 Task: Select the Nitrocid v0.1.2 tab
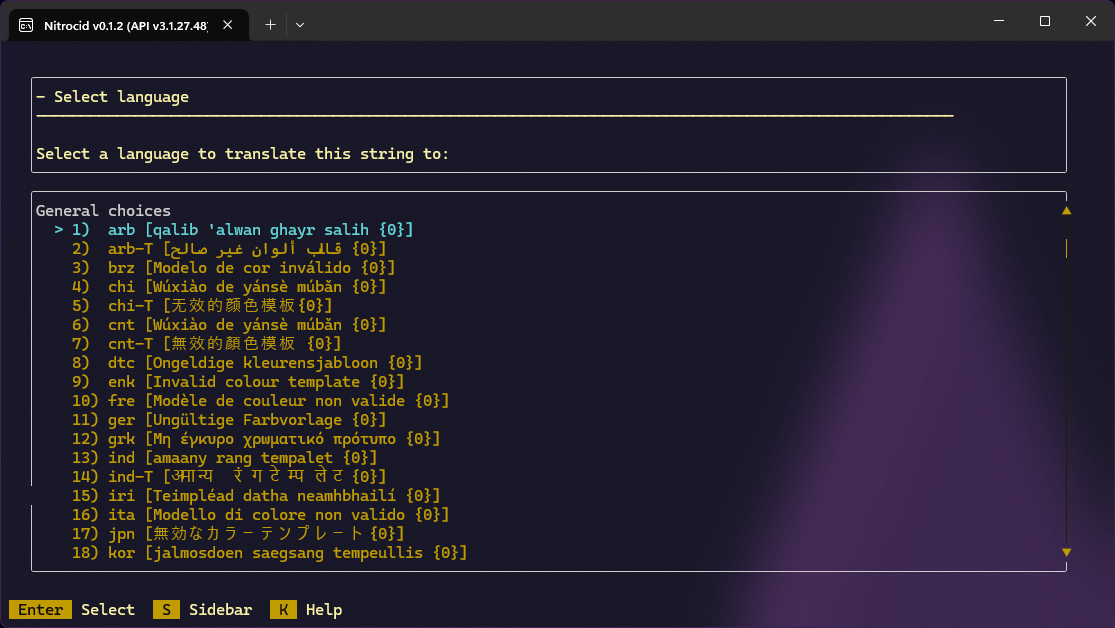click(x=125, y=24)
